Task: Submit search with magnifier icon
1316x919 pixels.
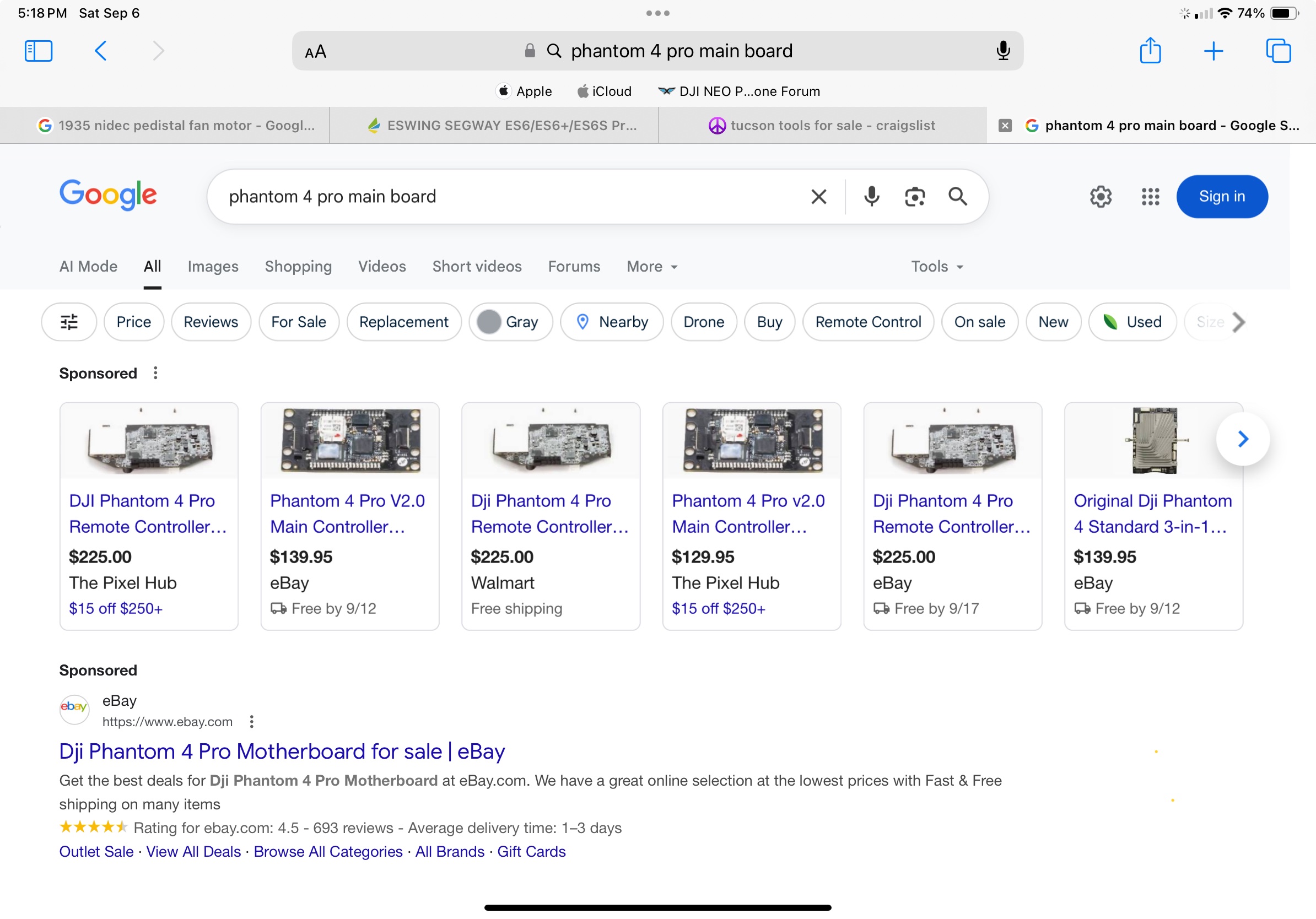Action: pyautogui.click(x=957, y=197)
